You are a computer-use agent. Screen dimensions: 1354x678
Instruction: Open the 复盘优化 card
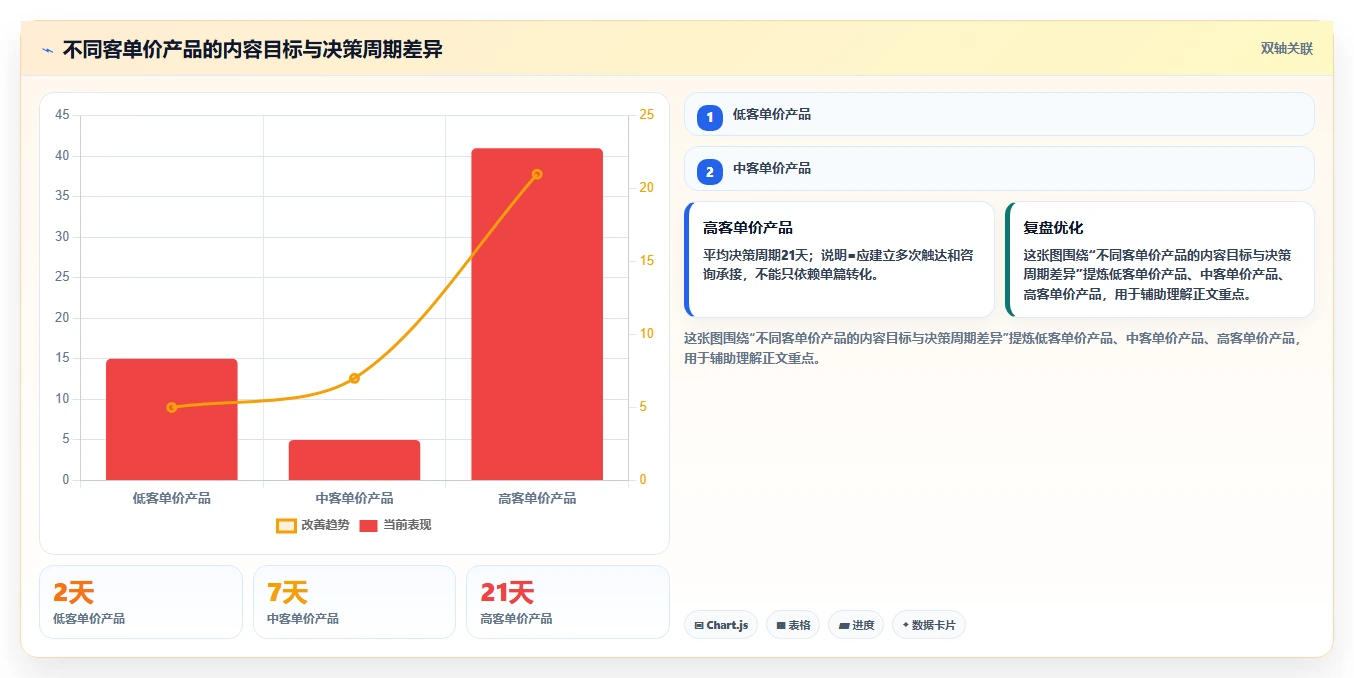[x=1160, y=259]
